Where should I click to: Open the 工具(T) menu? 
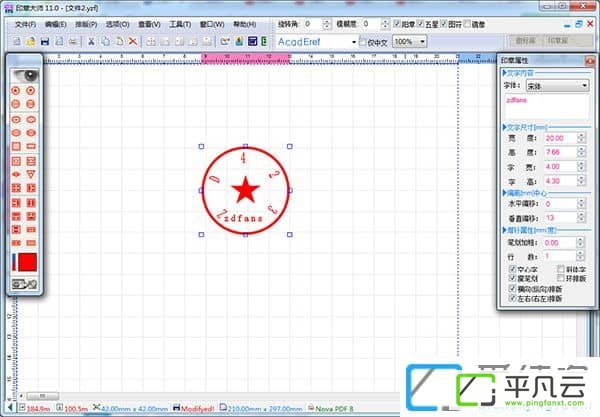pos(180,24)
